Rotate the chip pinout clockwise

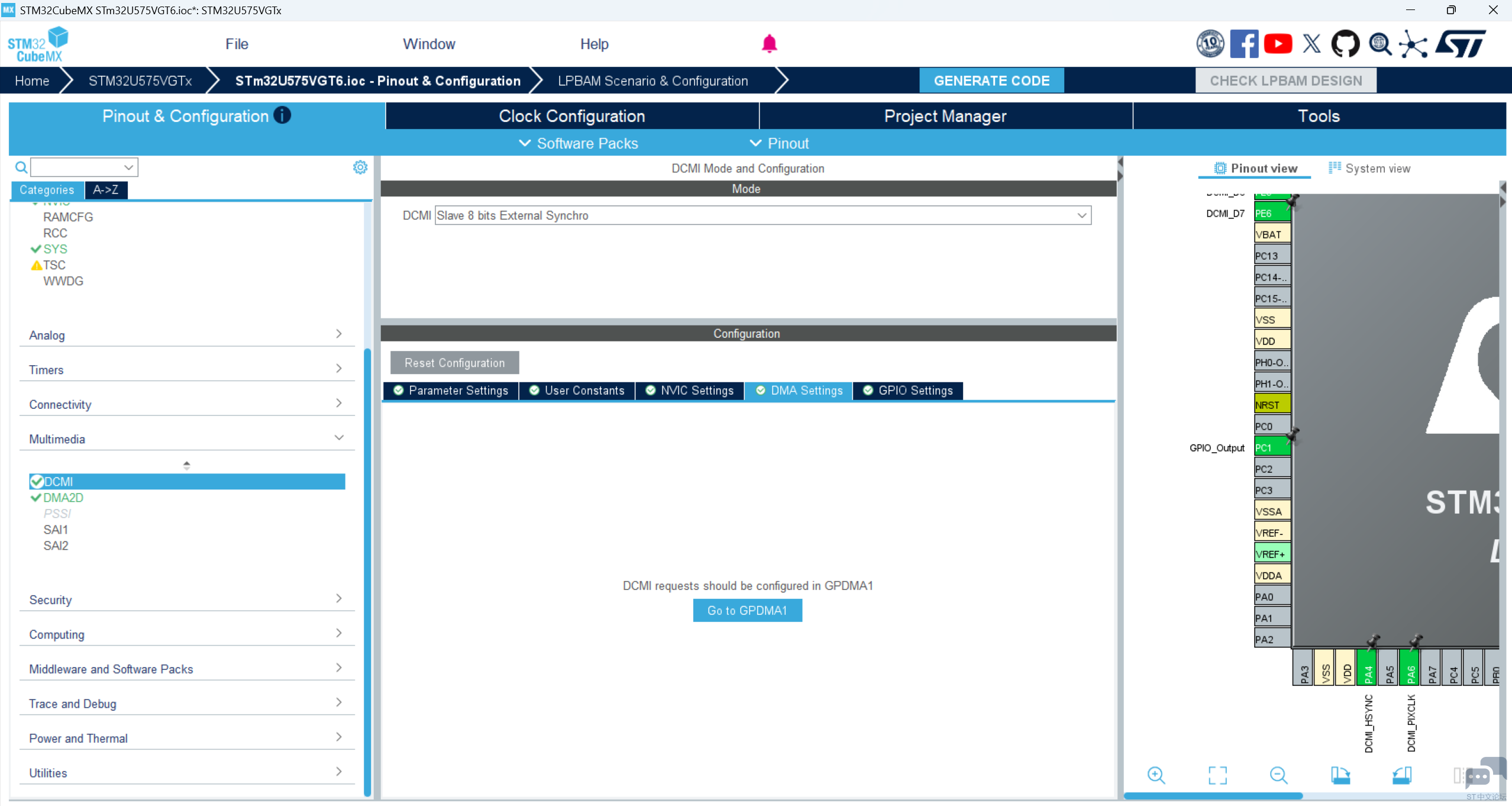[x=1340, y=775]
